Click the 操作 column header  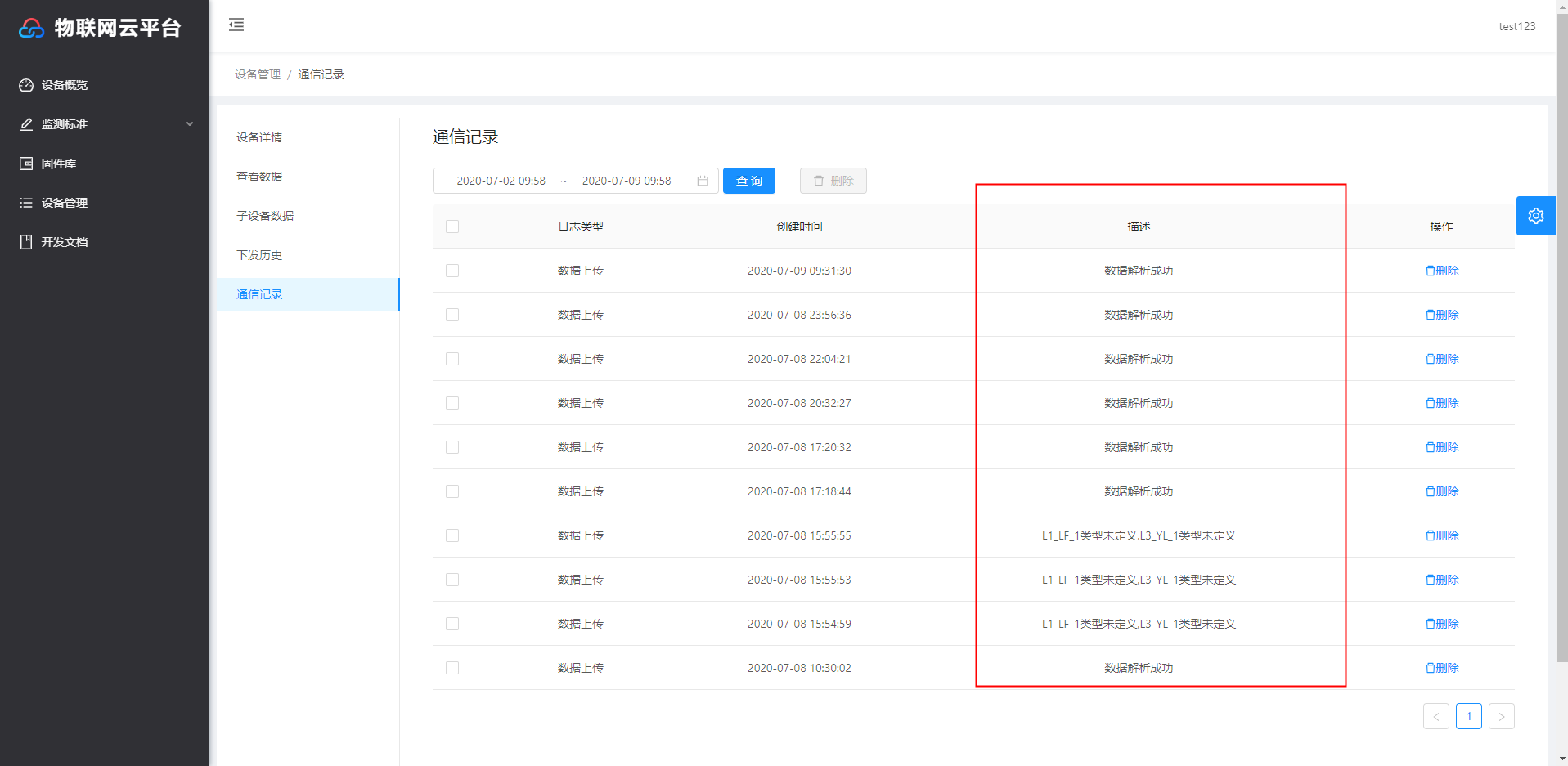(x=1441, y=226)
